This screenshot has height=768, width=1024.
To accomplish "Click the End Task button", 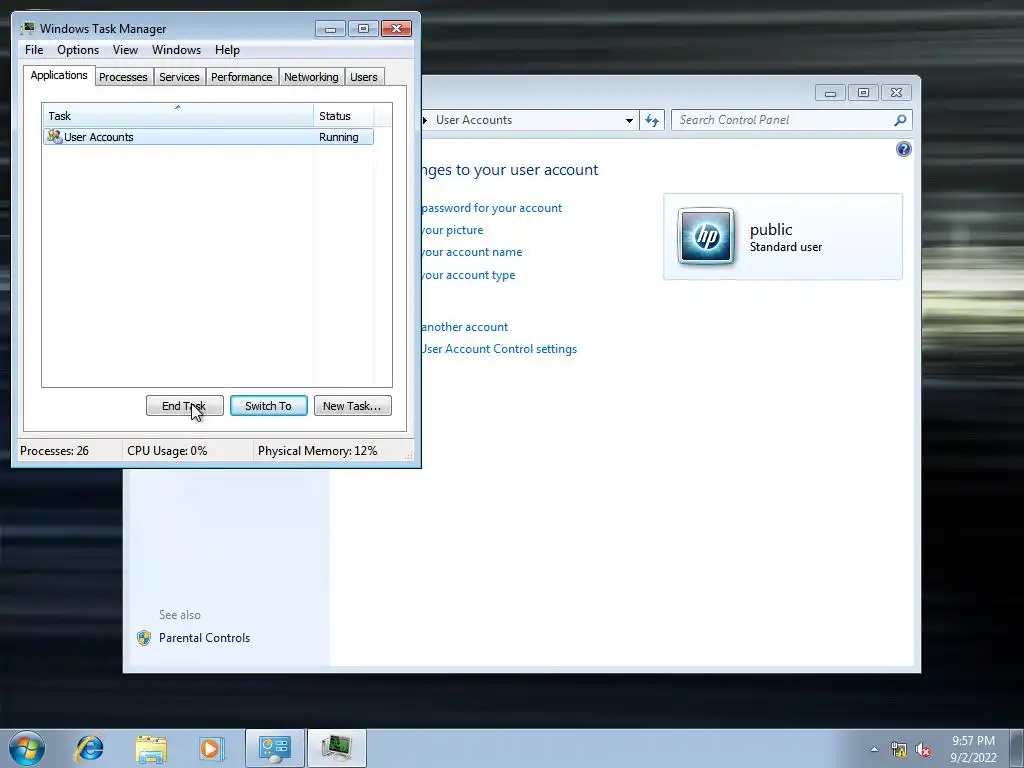I will [184, 406].
